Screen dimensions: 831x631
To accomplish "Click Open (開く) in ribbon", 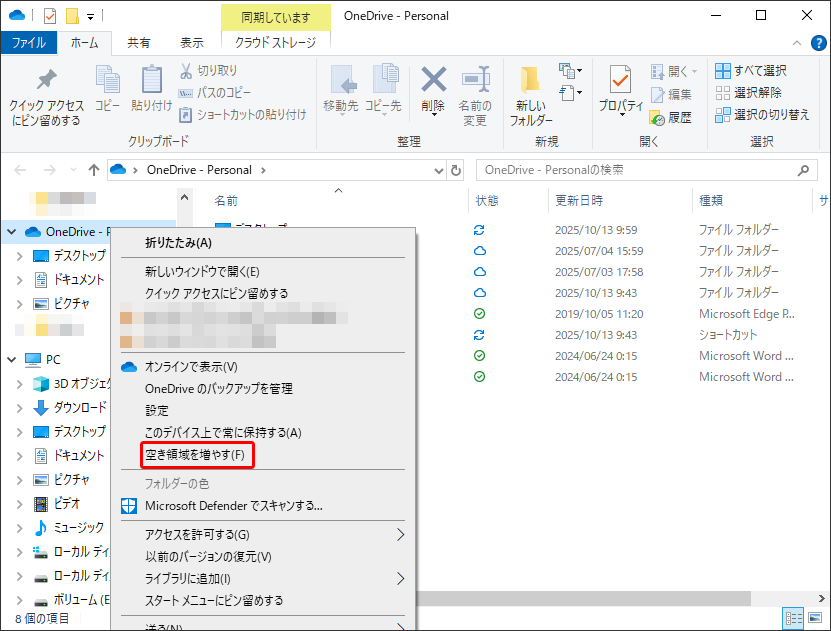I will pos(674,71).
